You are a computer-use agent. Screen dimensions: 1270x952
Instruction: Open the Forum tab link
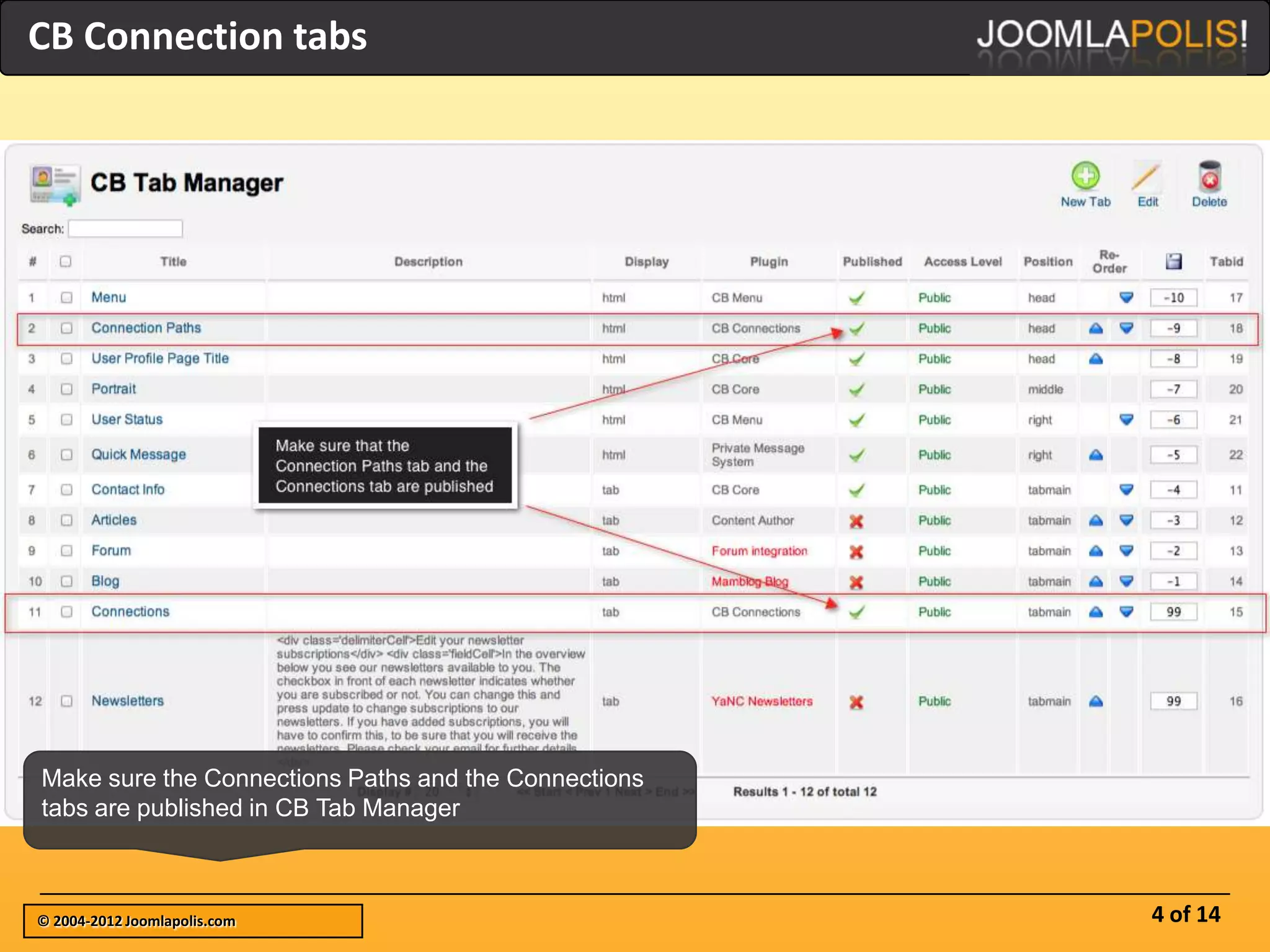(x=111, y=550)
